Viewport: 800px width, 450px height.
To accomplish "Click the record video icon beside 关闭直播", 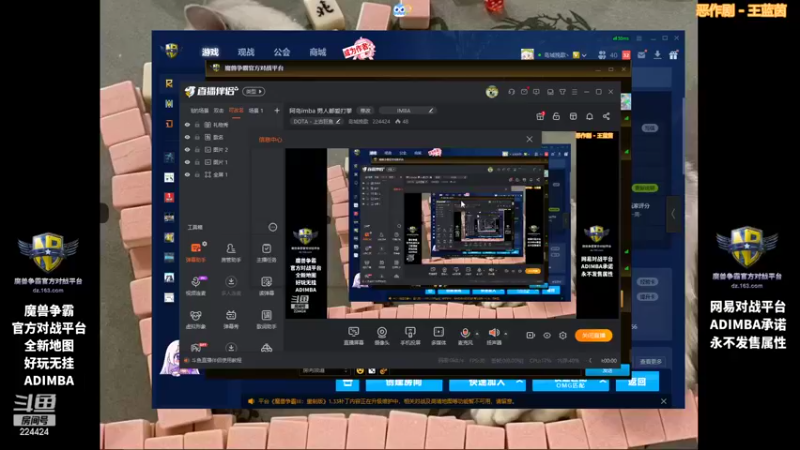I will (x=530, y=335).
